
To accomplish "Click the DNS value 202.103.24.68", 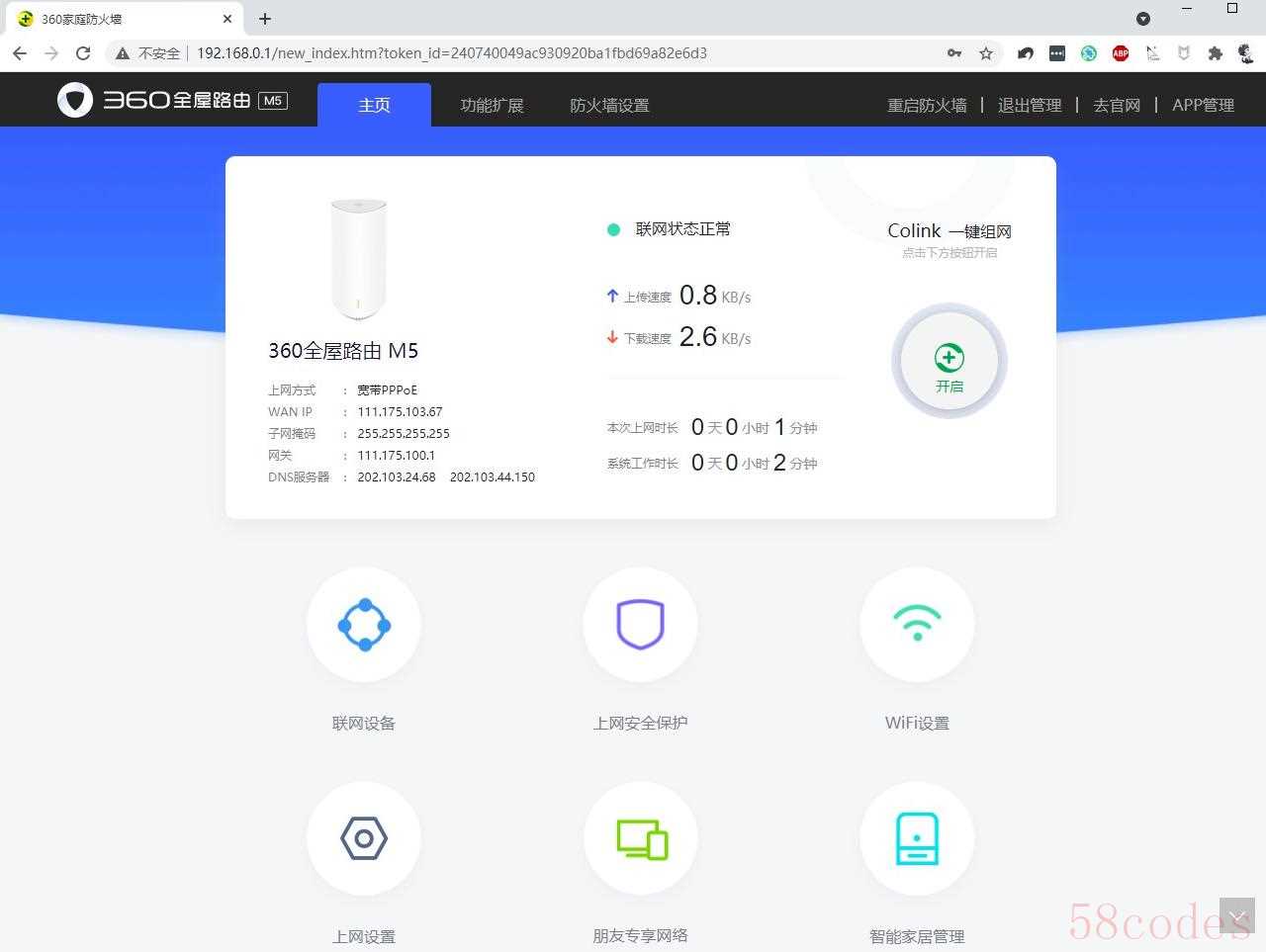I will (397, 476).
